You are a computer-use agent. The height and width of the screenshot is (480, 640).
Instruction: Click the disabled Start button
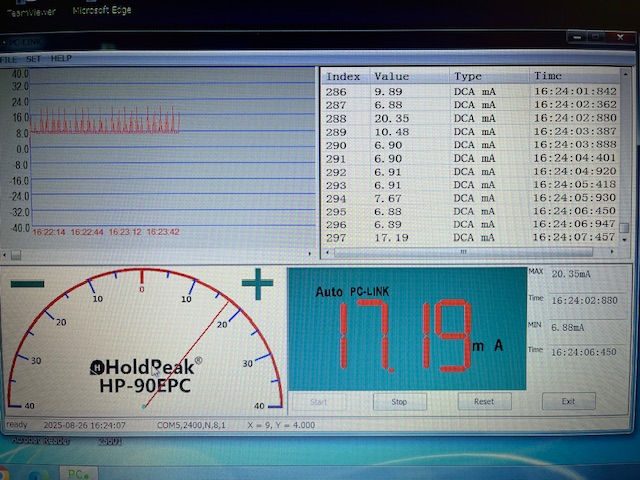(318, 402)
